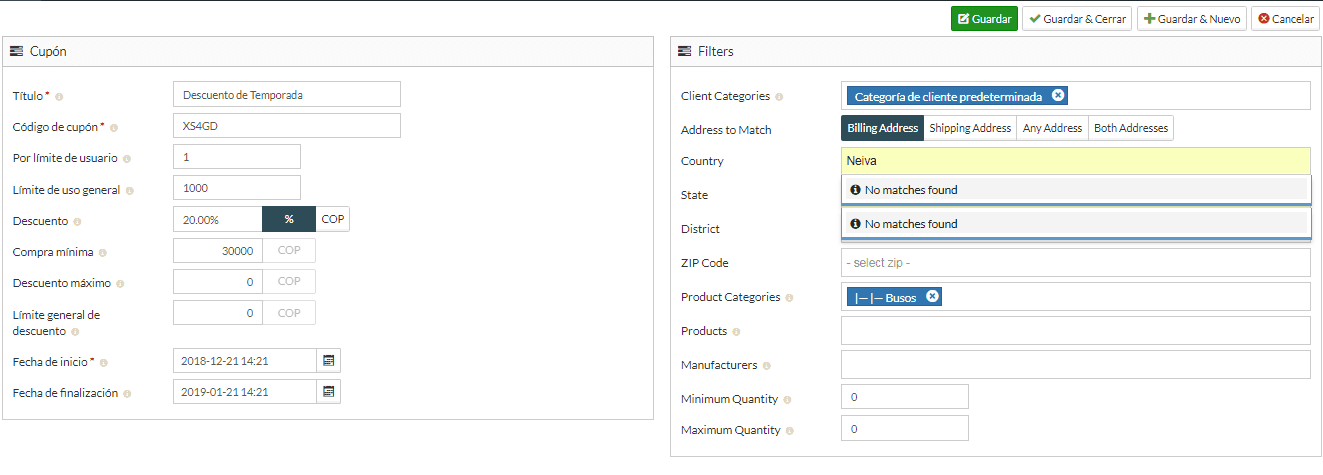Open the Products selection field
Viewport: 1323px width, 475px height.
pyautogui.click(x=1075, y=331)
